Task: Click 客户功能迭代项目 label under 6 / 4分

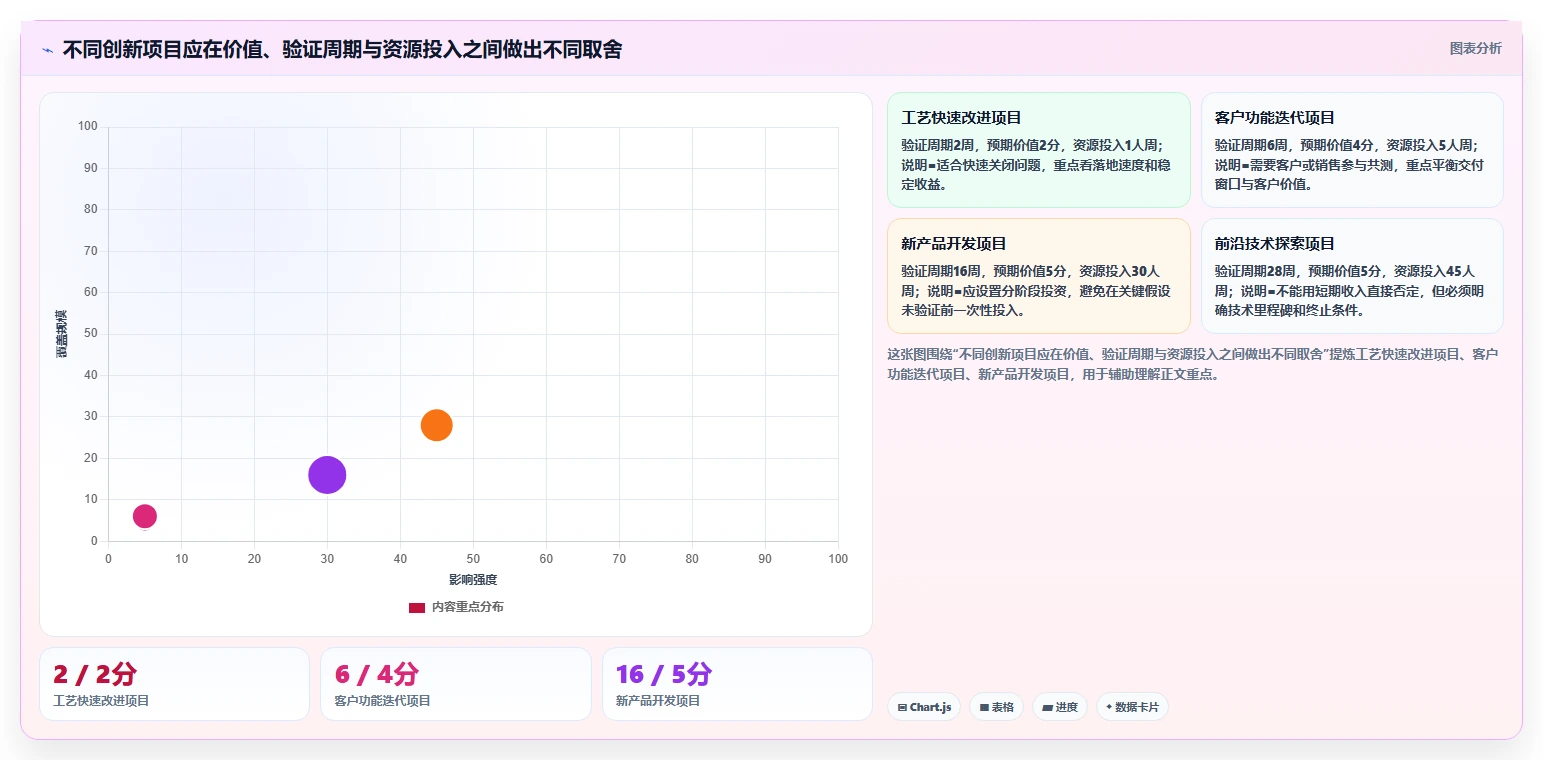Action: (383, 701)
